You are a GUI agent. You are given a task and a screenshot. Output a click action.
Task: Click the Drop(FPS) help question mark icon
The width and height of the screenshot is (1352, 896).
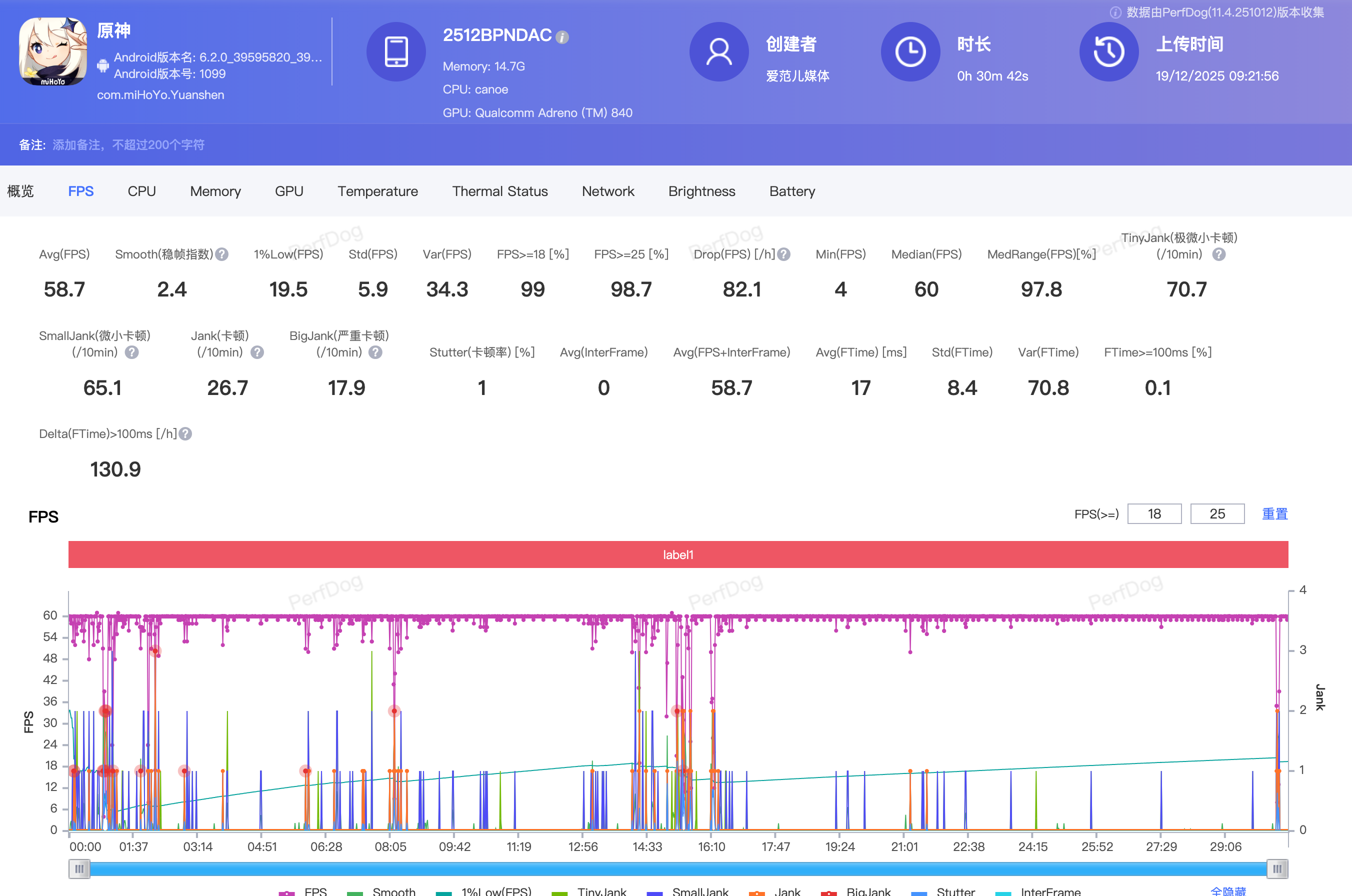coord(784,254)
